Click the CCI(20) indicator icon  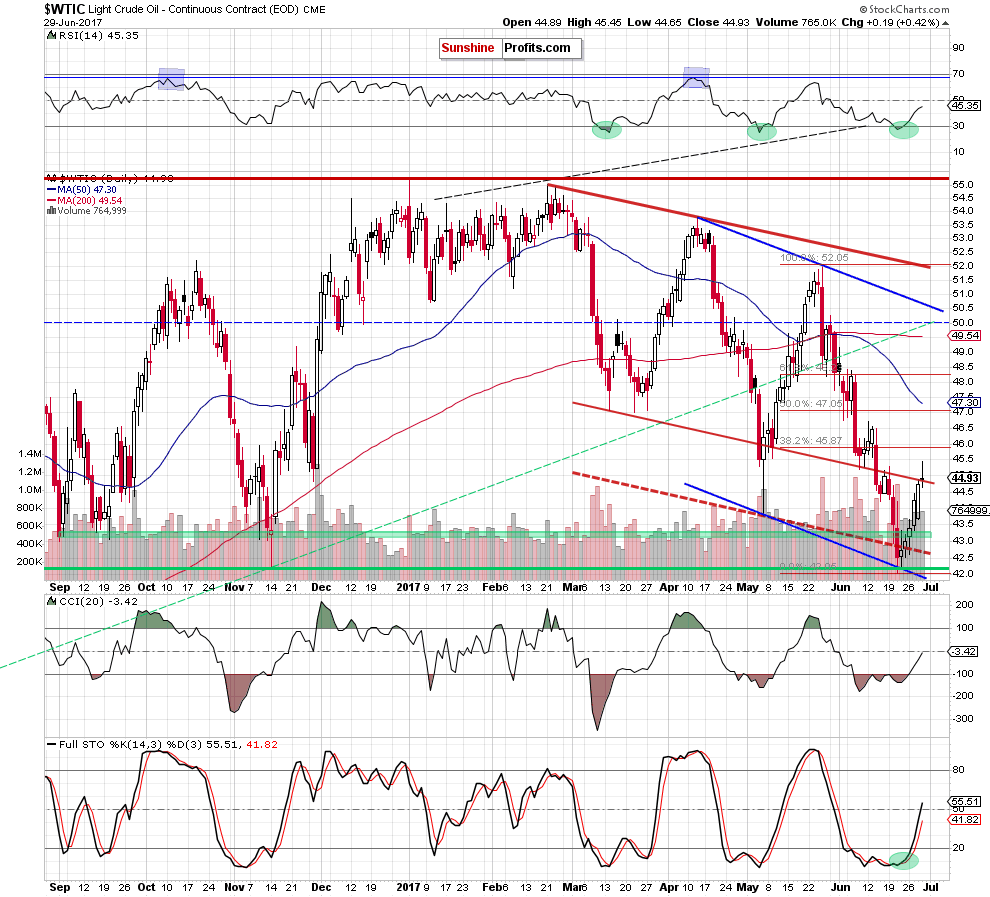(x=52, y=602)
